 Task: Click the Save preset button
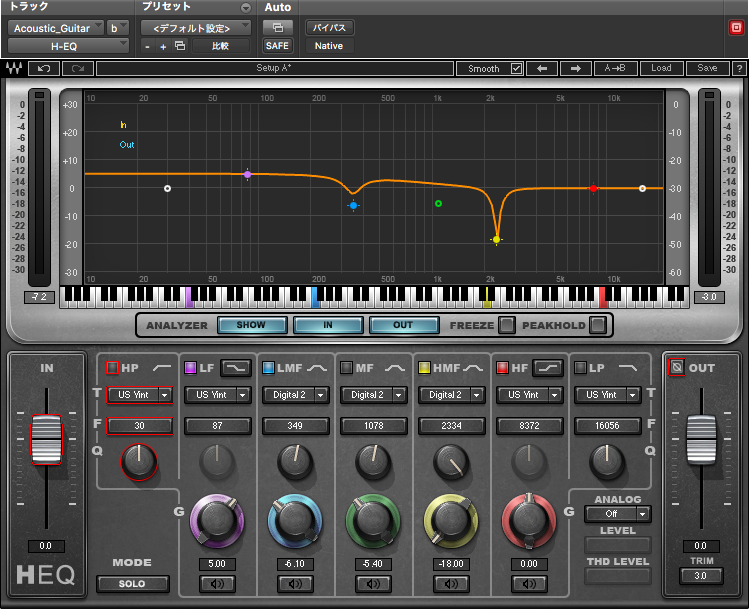(707, 68)
